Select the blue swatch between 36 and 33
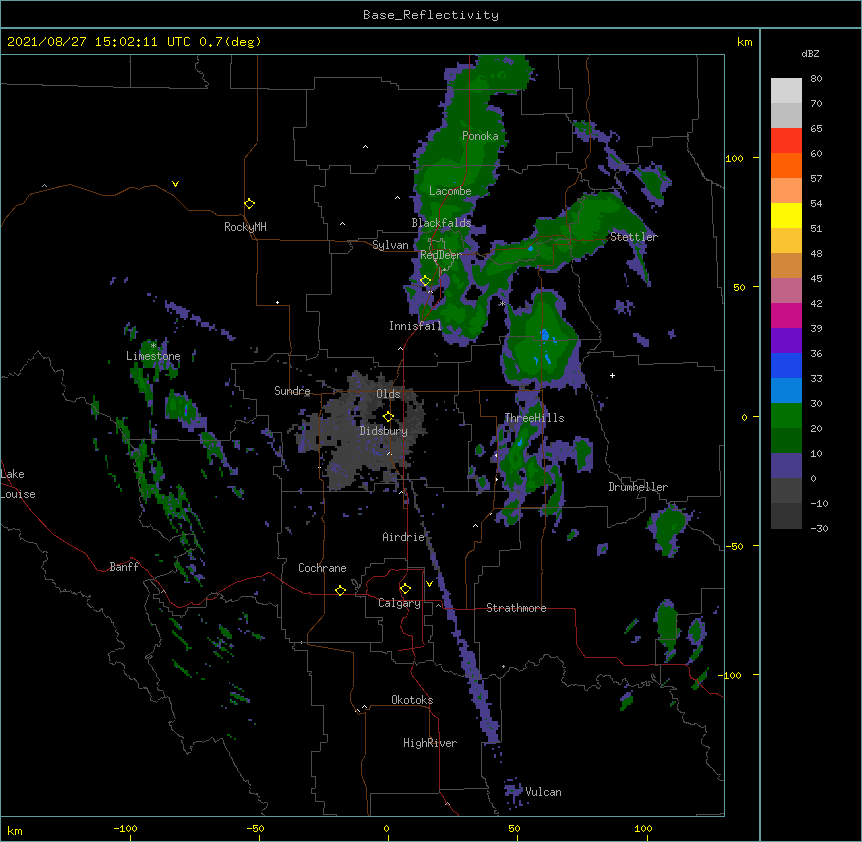The image size is (862, 842). tap(786, 365)
